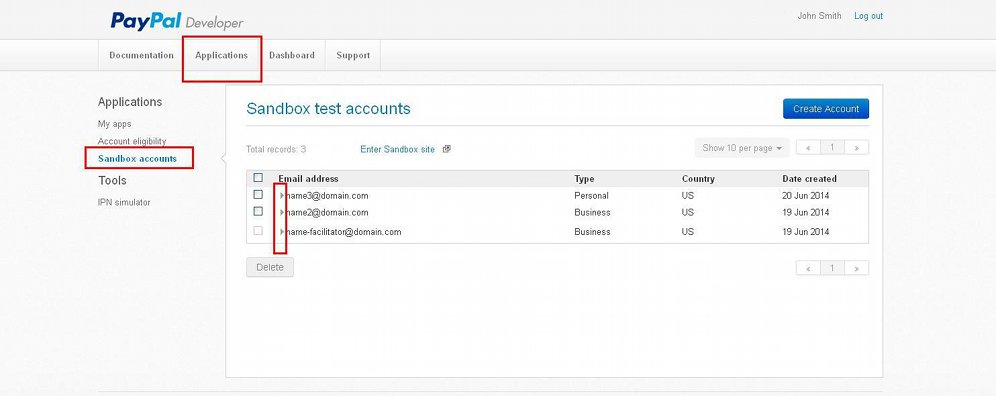
Task: Sort by the Country column header
Action: point(698,179)
